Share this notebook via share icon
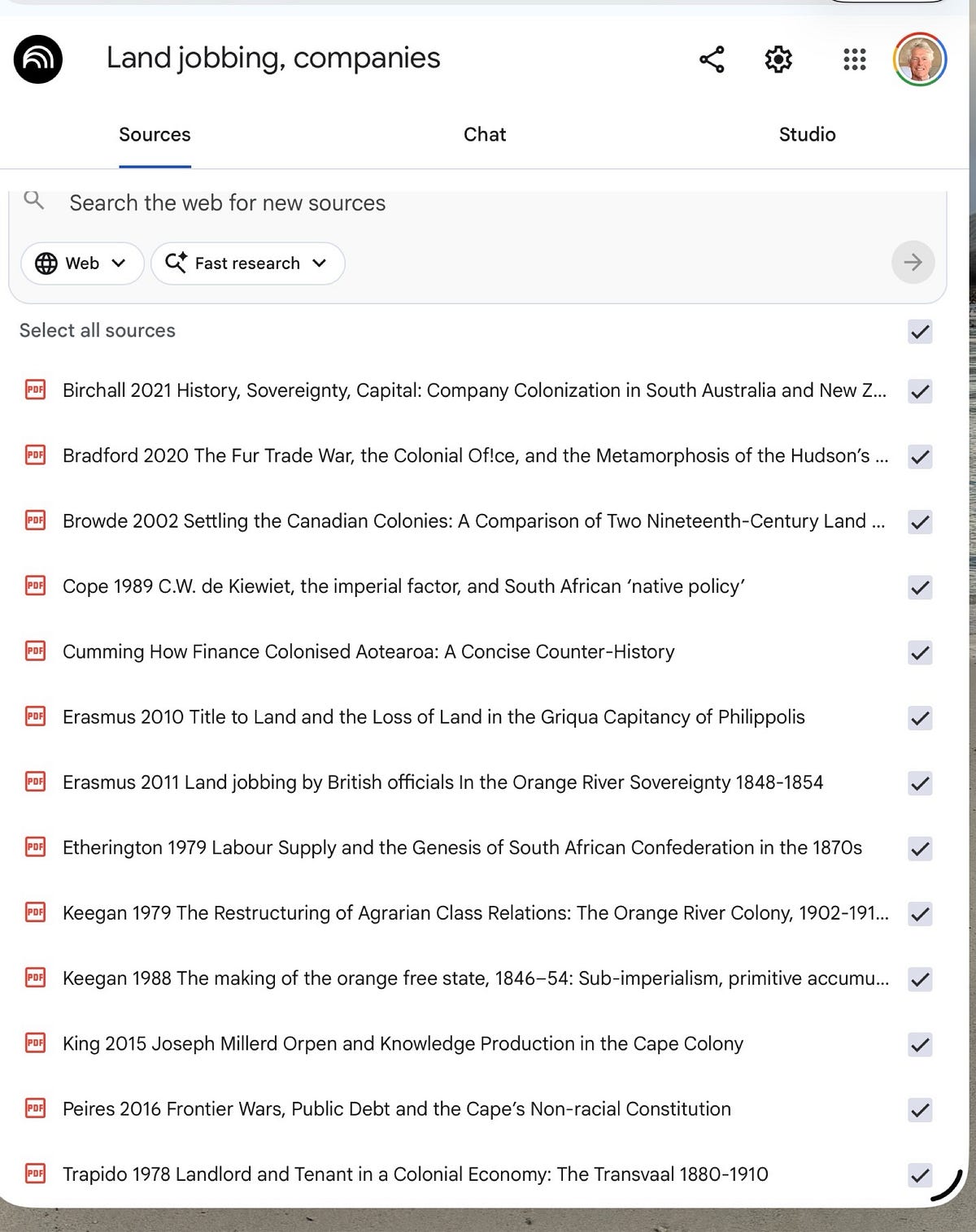Image resolution: width=976 pixels, height=1232 pixels. (x=712, y=59)
